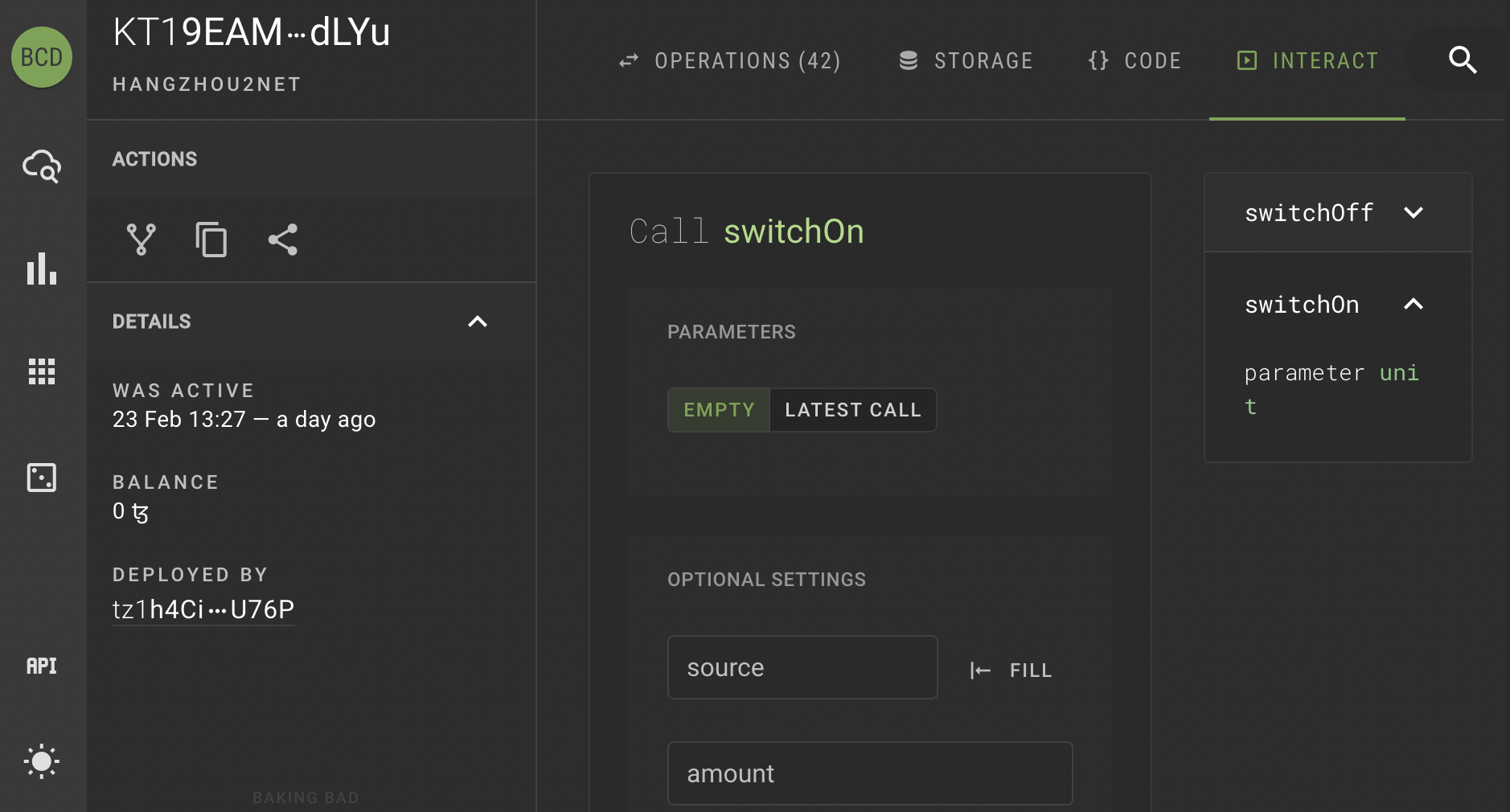The height and width of the screenshot is (812, 1510).
Task: Click the share contract icon
Action: coord(282,240)
